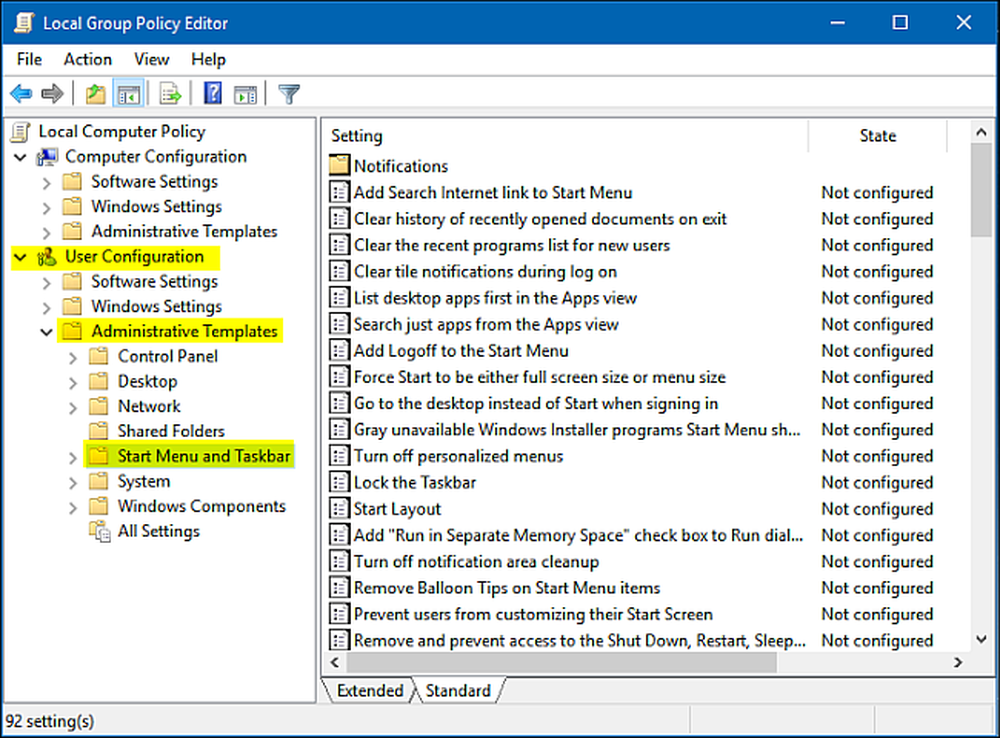Screen dimensions: 1000x738
Task: Select the Desktop tree item
Action: (x=147, y=381)
